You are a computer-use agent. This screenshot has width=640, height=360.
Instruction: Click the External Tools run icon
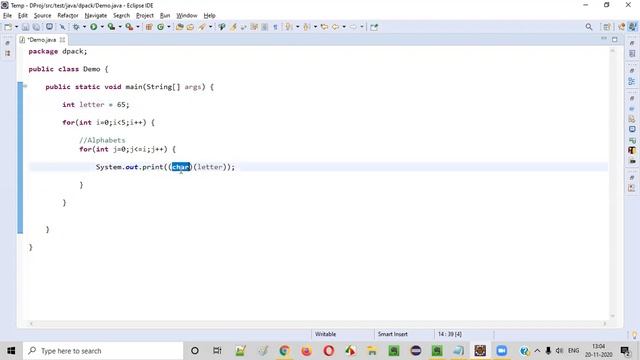pyautogui.click(x=129, y=27)
